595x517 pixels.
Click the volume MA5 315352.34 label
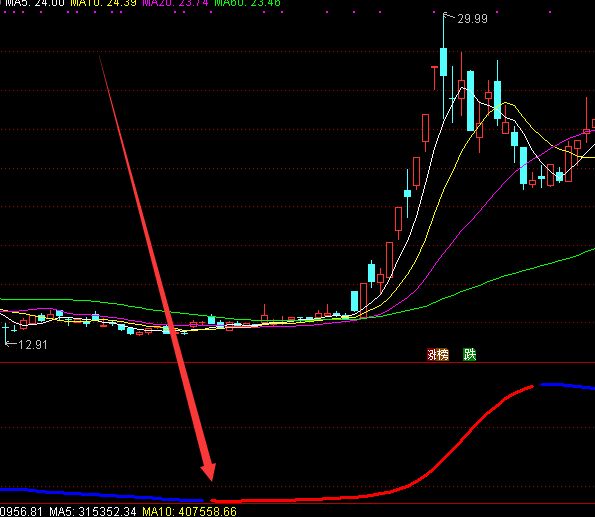[x=93, y=511]
